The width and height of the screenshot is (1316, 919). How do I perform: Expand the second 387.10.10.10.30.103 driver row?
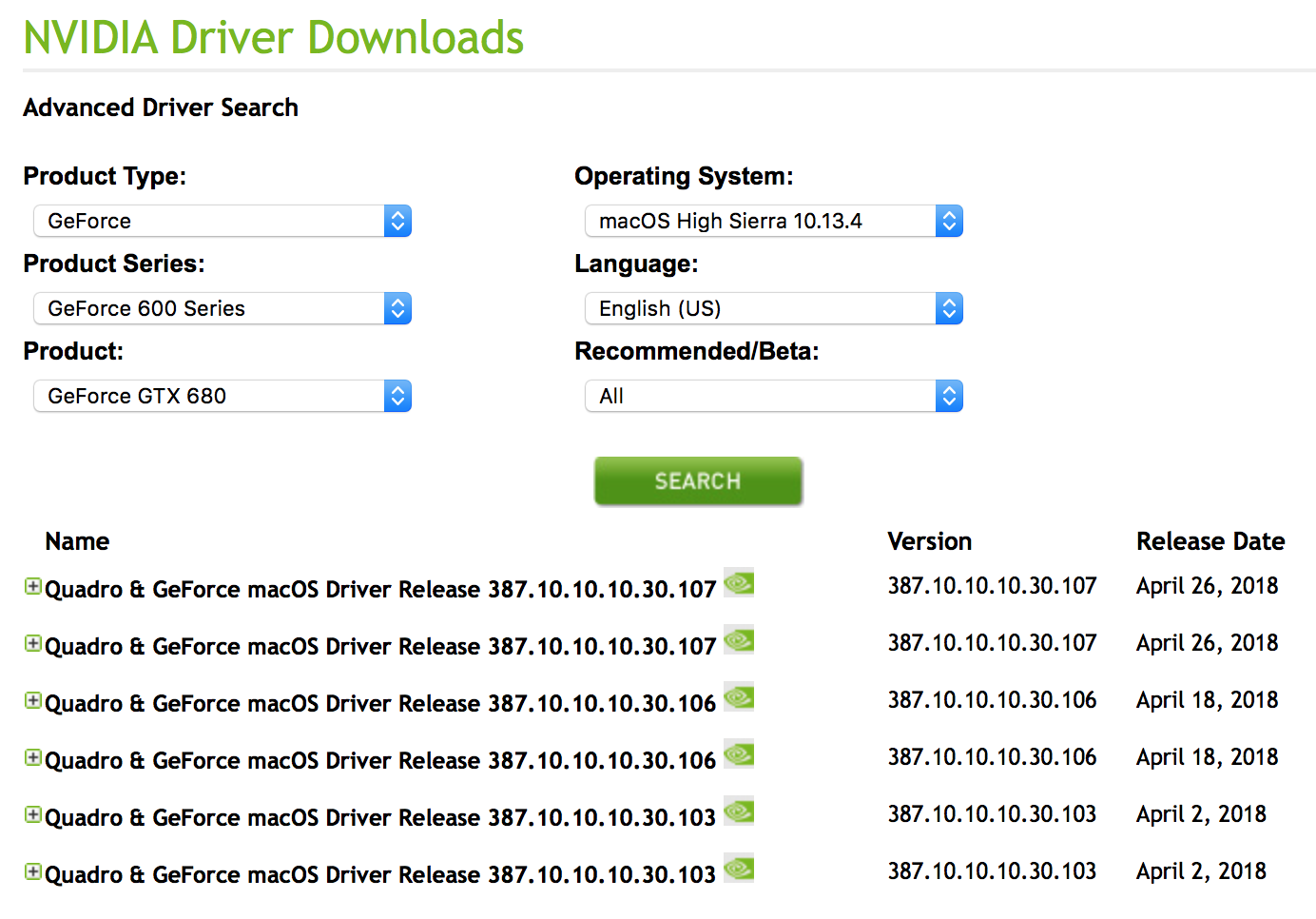pos(33,872)
